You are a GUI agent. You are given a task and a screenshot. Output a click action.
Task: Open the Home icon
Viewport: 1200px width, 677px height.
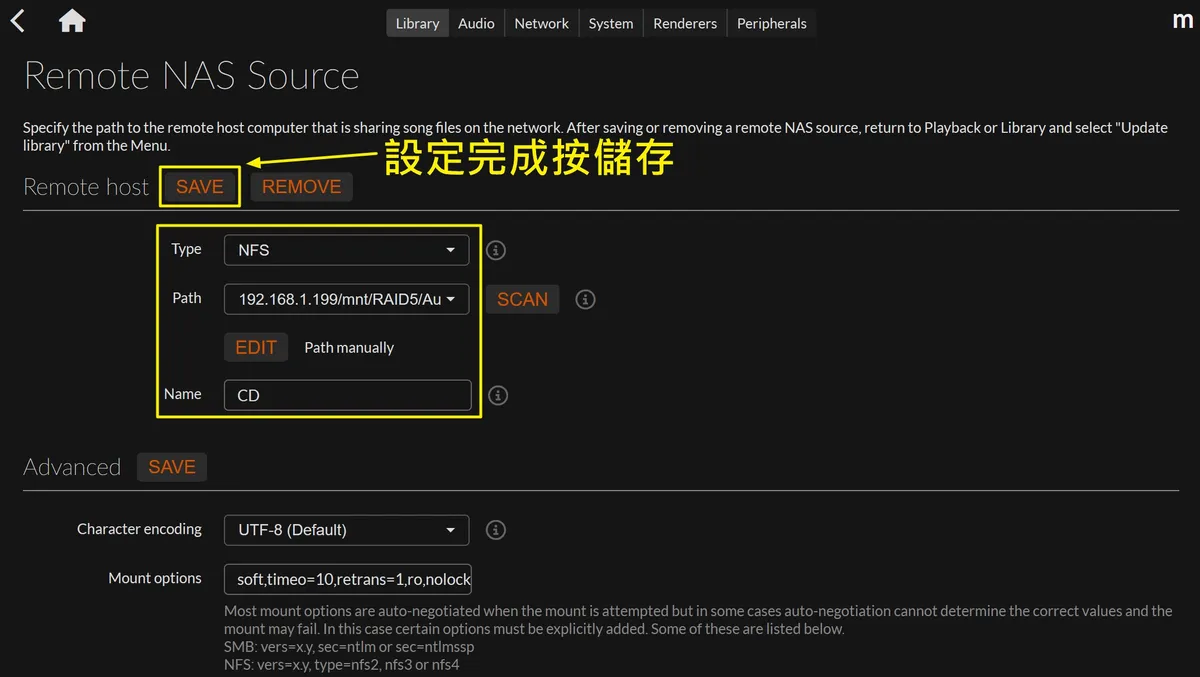coord(72,21)
